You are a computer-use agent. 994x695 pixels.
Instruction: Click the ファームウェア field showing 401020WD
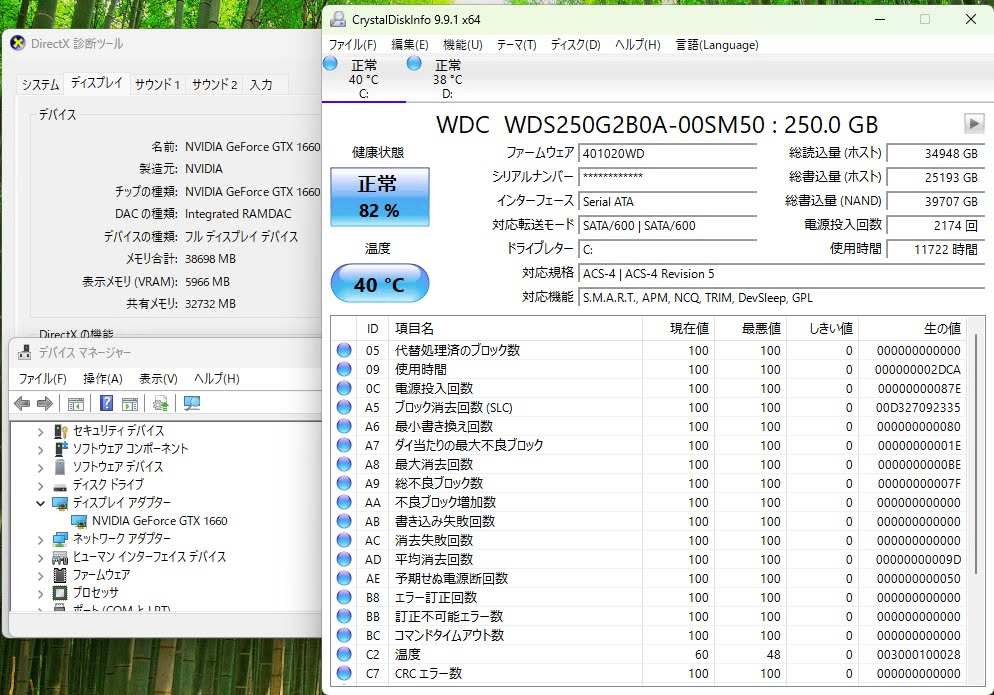point(668,153)
